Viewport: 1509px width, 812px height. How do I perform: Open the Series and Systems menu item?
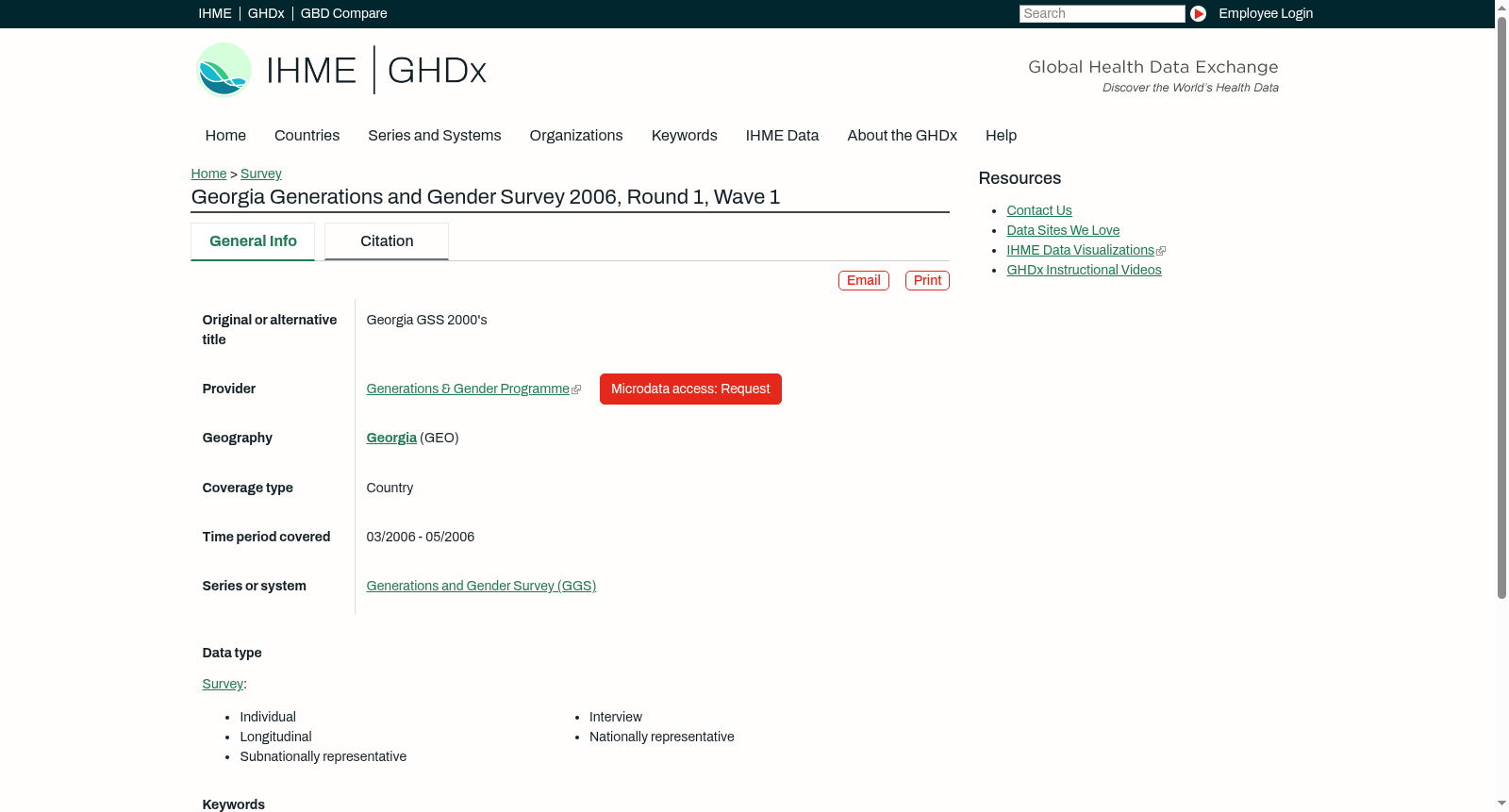[x=435, y=136]
